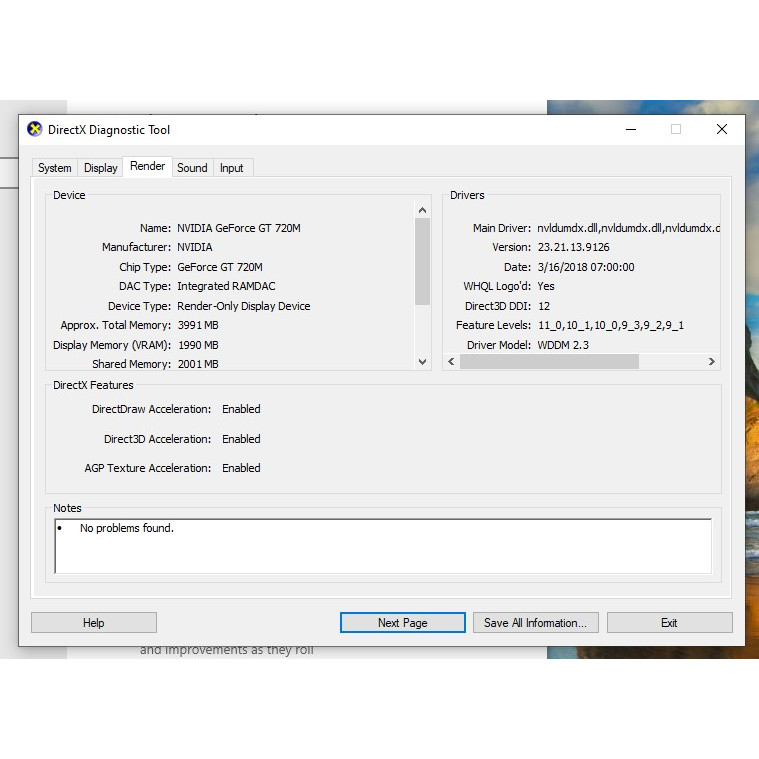759x759 pixels.
Task: Switch to the System tab
Action: pos(55,168)
